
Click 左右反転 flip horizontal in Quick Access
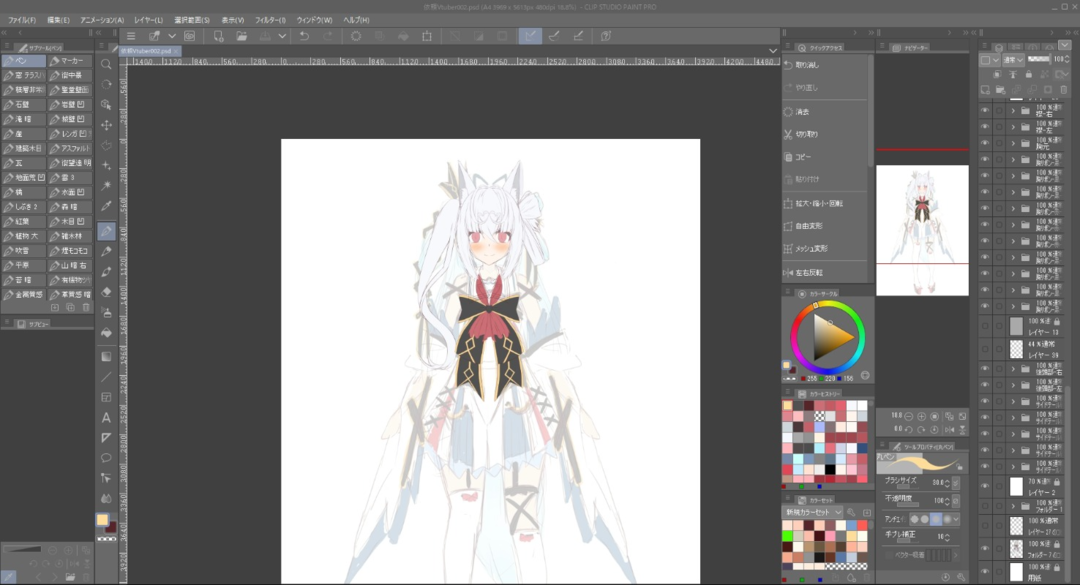click(x=810, y=272)
